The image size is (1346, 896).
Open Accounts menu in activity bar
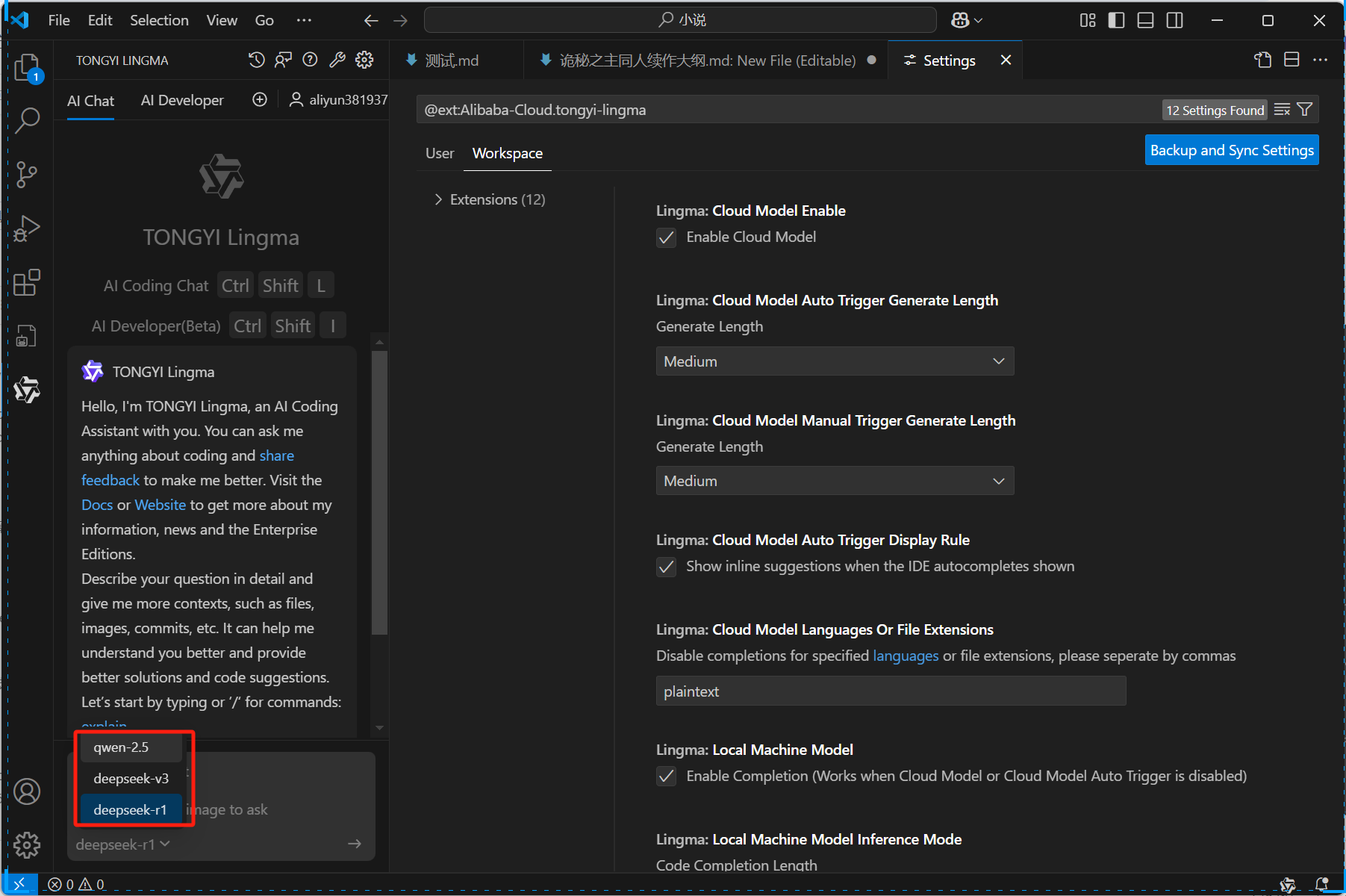[x=28, y=791]
